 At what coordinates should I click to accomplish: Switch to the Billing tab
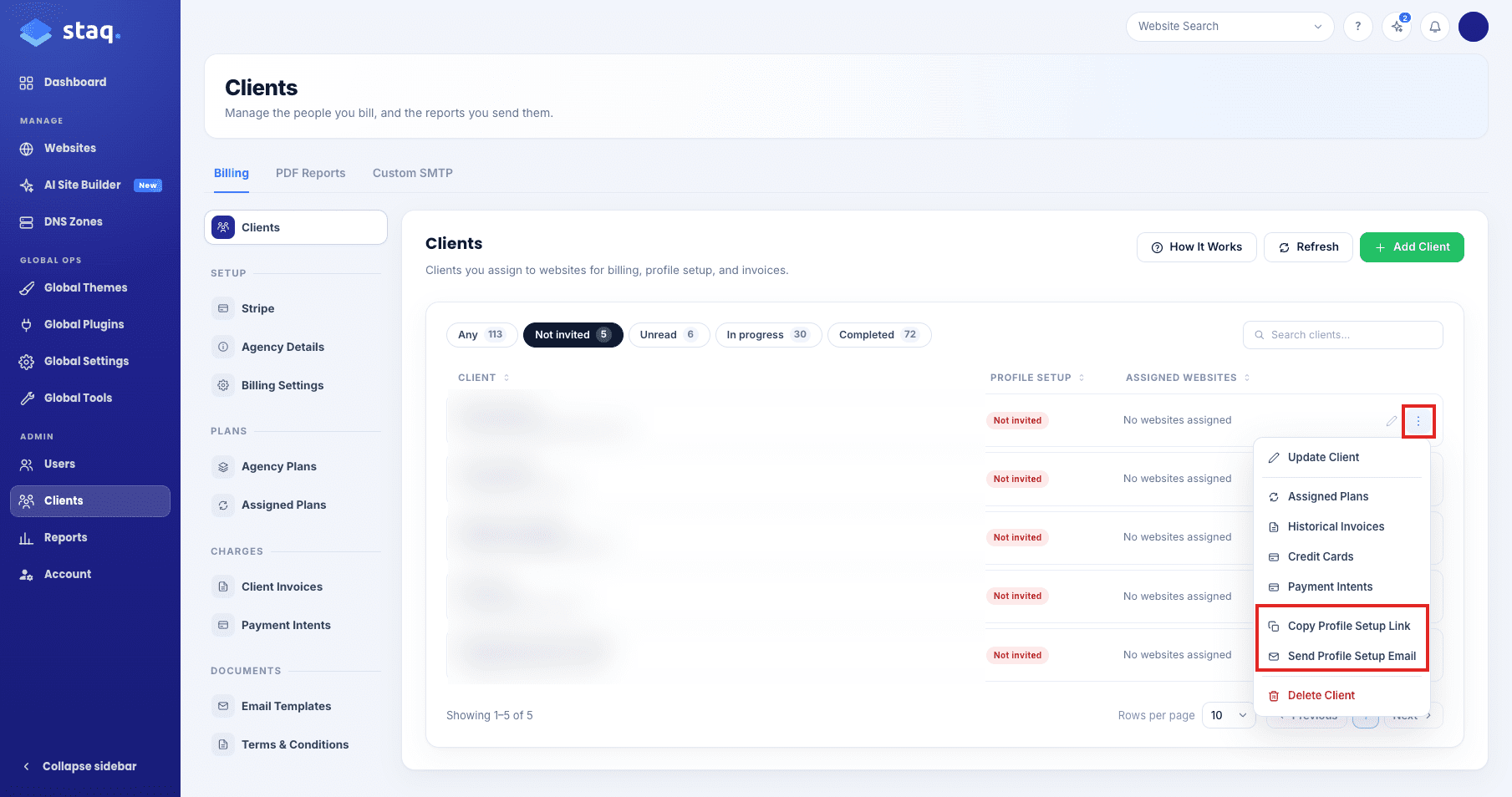point(232,173)
